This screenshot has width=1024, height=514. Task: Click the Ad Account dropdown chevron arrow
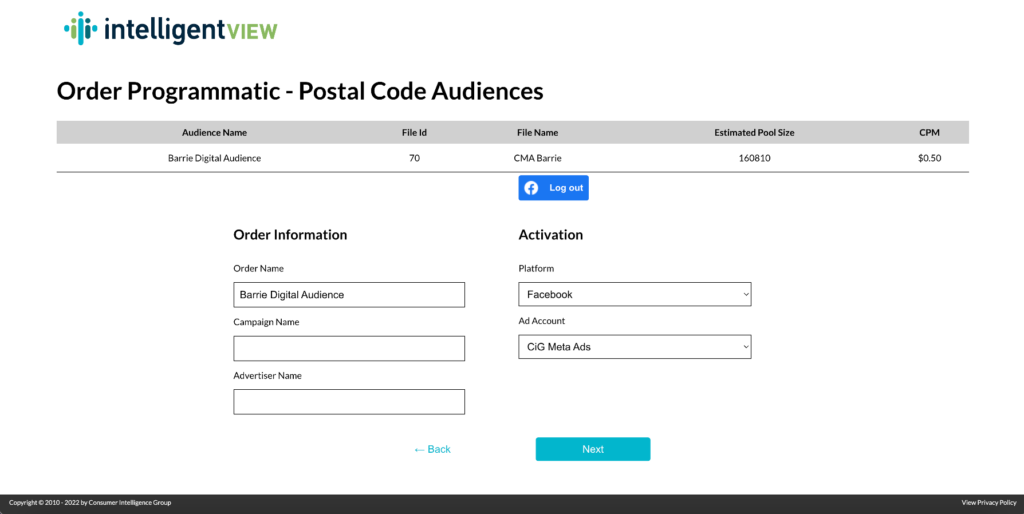coord(746,347)
